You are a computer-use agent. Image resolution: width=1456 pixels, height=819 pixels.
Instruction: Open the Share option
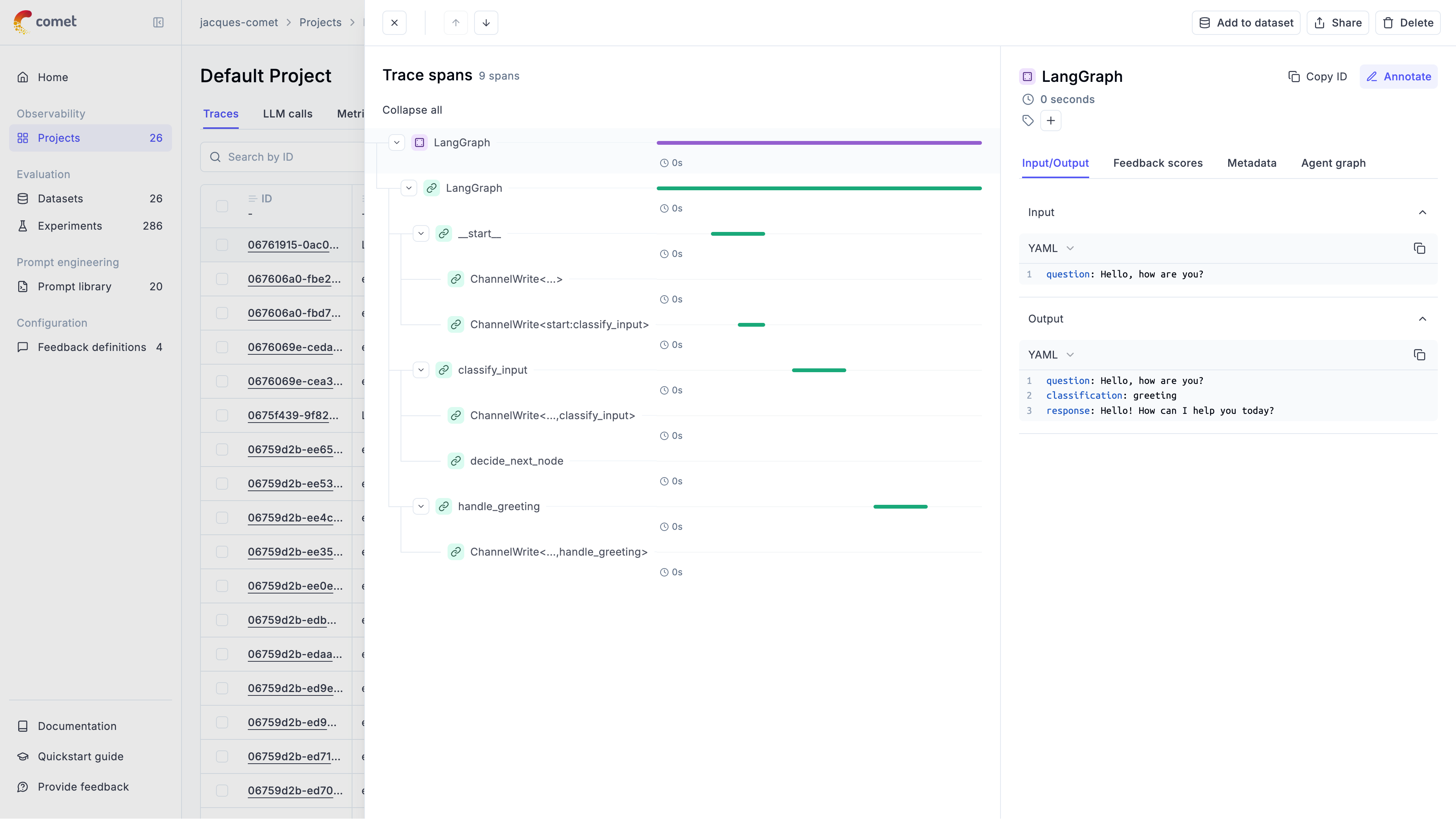[x=1338, y=23]
